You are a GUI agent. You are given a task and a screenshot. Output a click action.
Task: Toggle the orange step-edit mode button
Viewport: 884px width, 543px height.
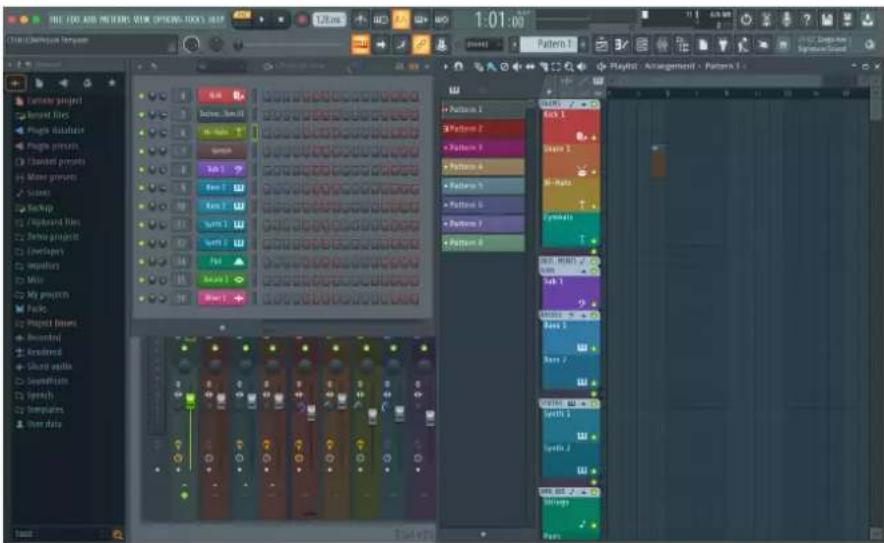[x=361, y=45]
